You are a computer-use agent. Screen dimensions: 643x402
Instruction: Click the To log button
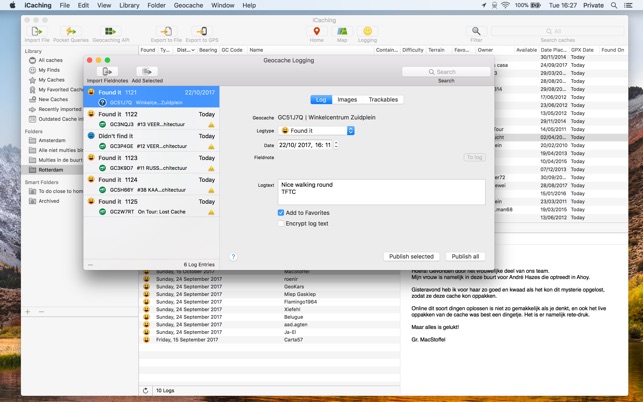click(474, 157)
